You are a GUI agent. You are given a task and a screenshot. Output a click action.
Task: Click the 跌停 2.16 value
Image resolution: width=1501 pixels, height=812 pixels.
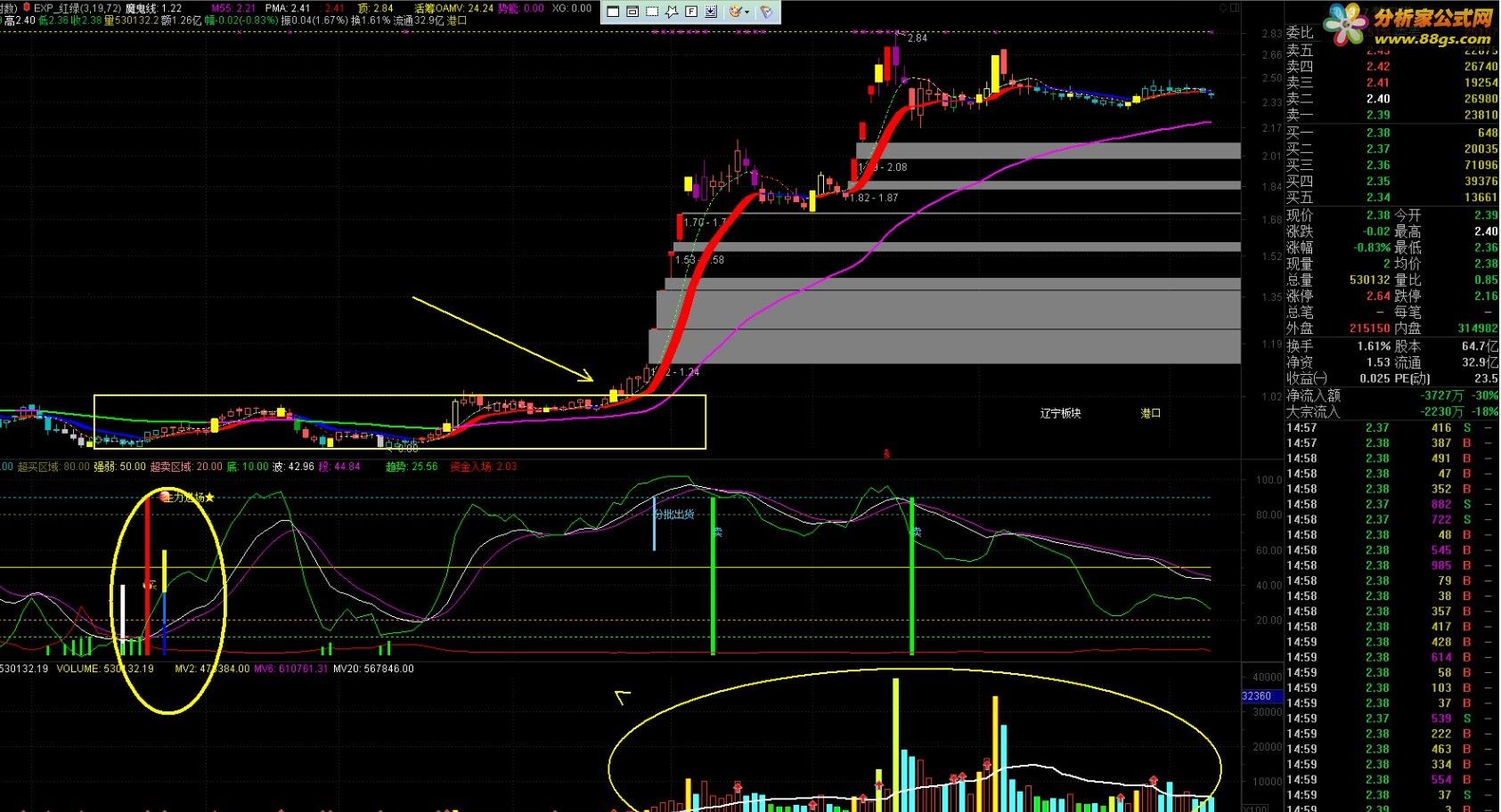coord(1486,296)
